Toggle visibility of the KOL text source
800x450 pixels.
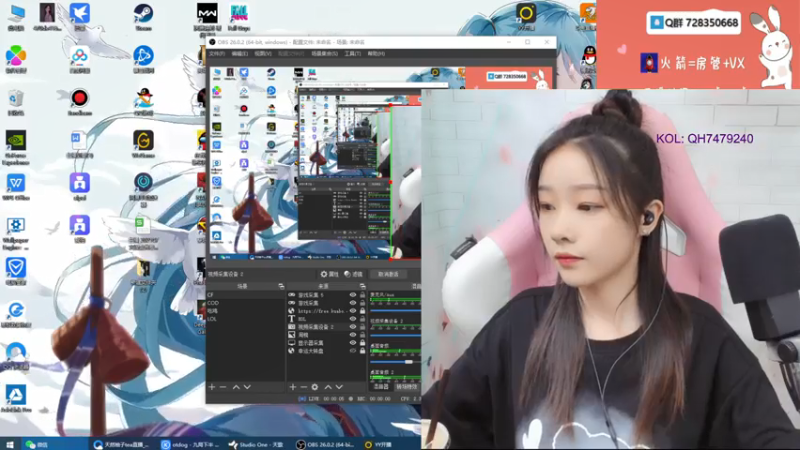[x=353, y=319]
